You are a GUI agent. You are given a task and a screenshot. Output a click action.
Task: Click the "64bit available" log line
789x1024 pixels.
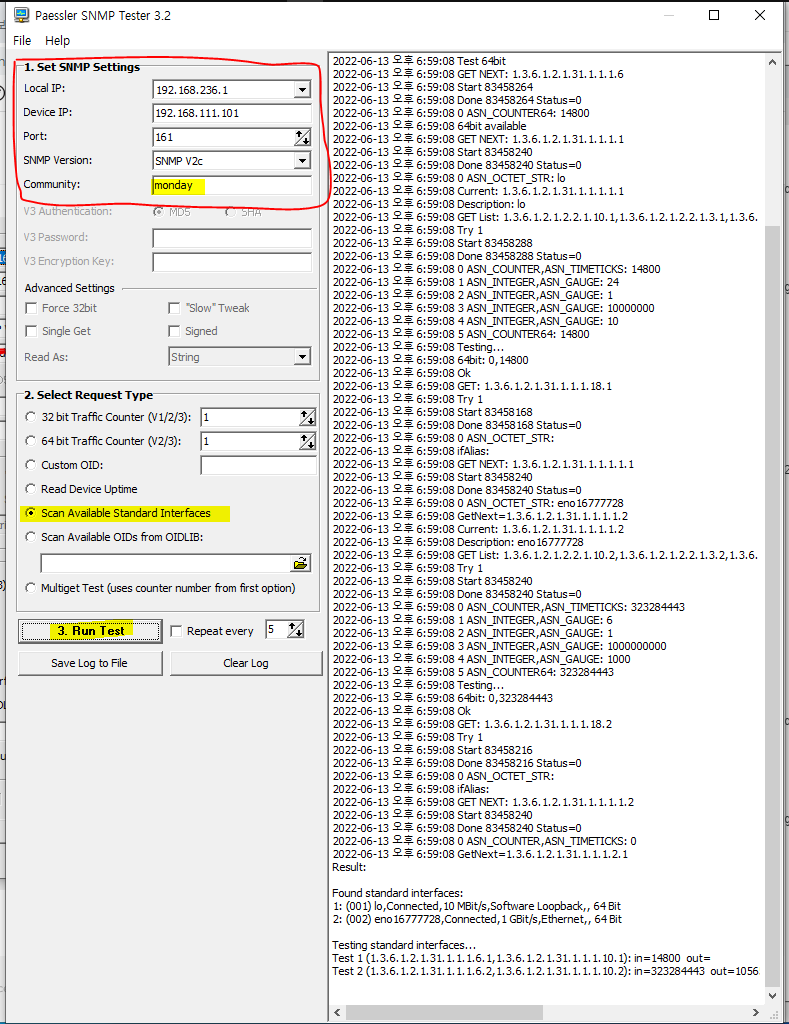pyautogui.click(x=429, y=126)
